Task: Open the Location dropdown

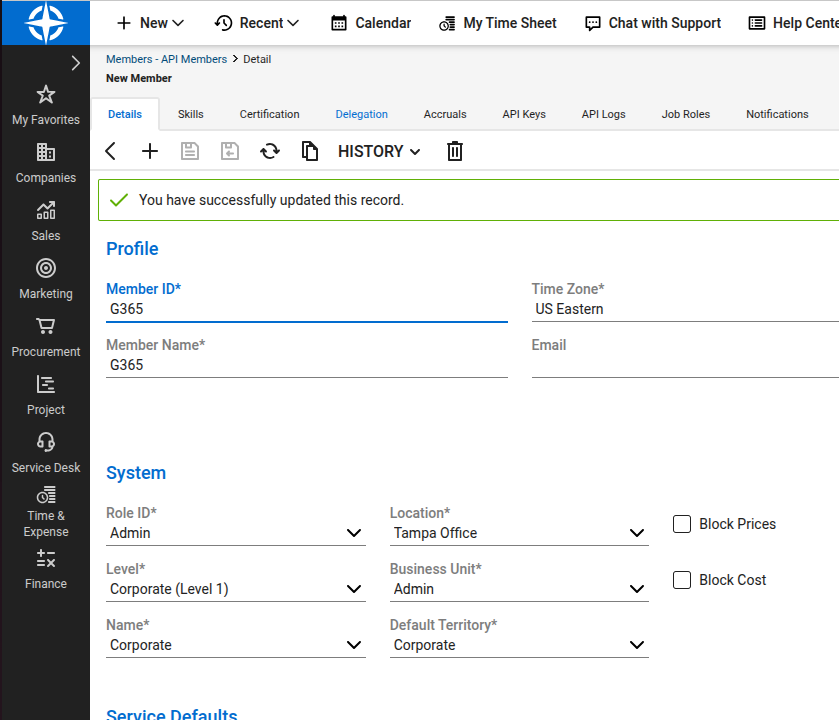Action: tap(519, 533)
